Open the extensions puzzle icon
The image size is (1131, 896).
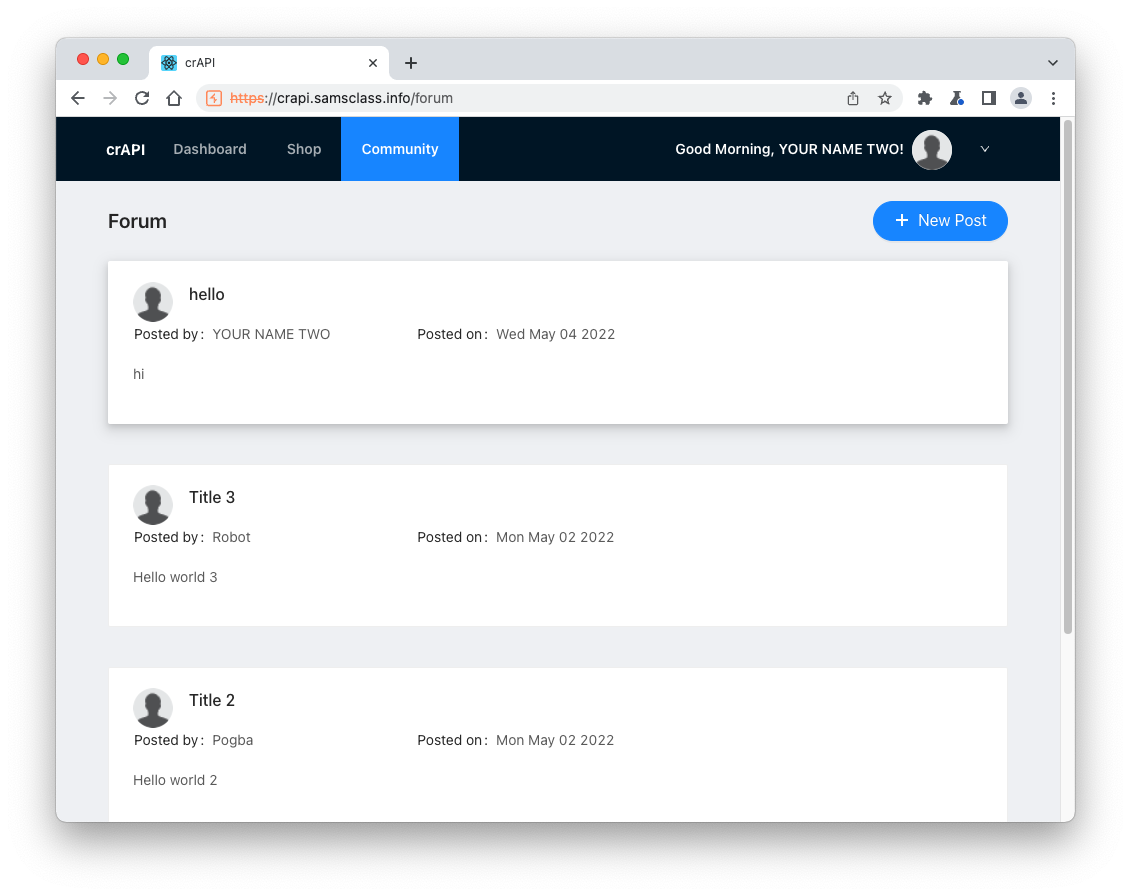click(x=925, y=98)
